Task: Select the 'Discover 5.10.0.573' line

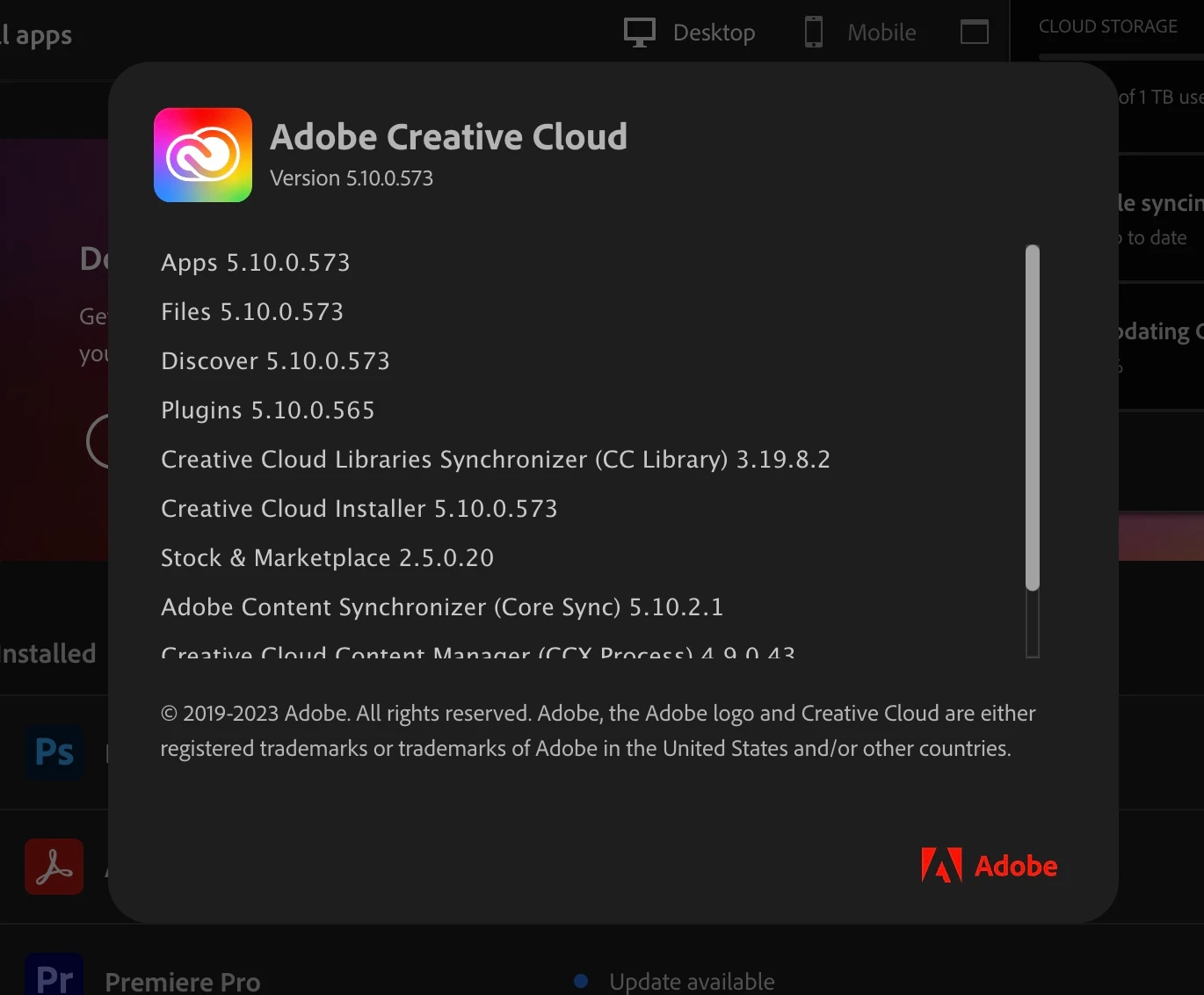Action: [275, 361]
